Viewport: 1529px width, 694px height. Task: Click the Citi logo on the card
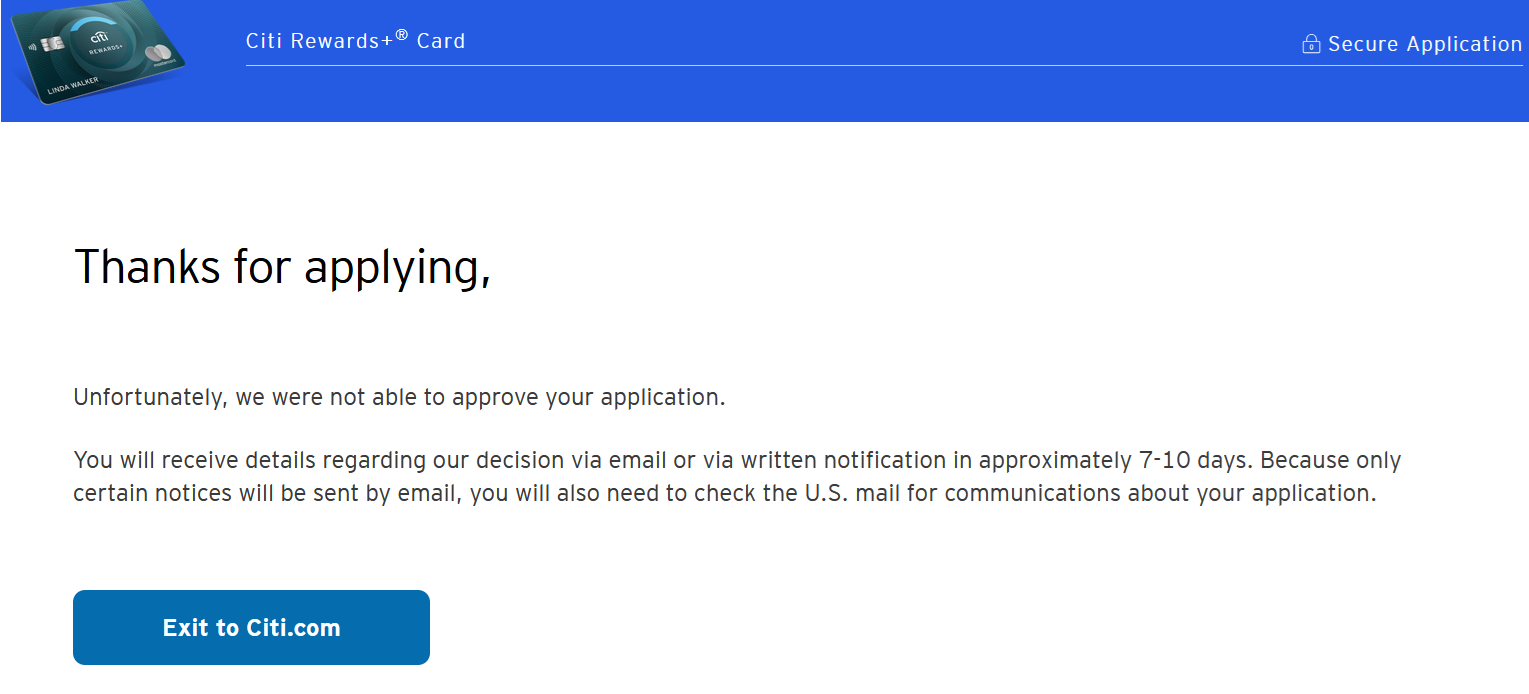100,37
